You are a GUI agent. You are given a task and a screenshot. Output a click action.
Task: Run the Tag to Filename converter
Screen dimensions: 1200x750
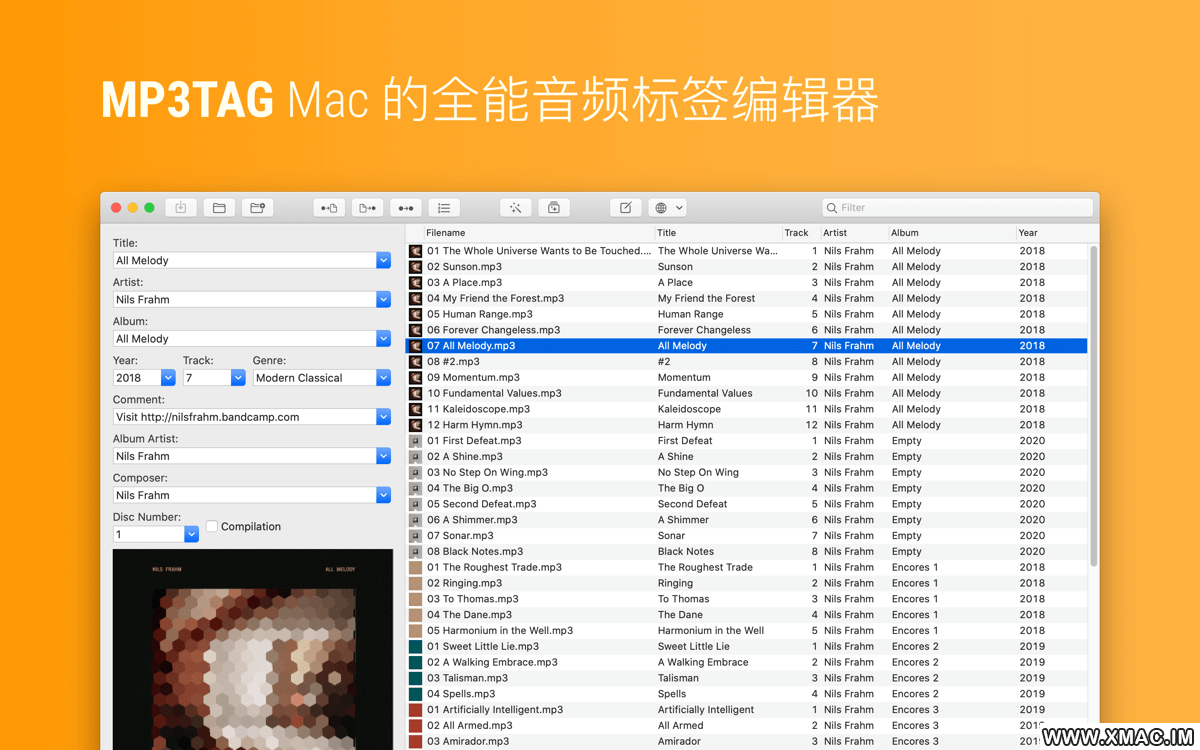tap(329, 208)
